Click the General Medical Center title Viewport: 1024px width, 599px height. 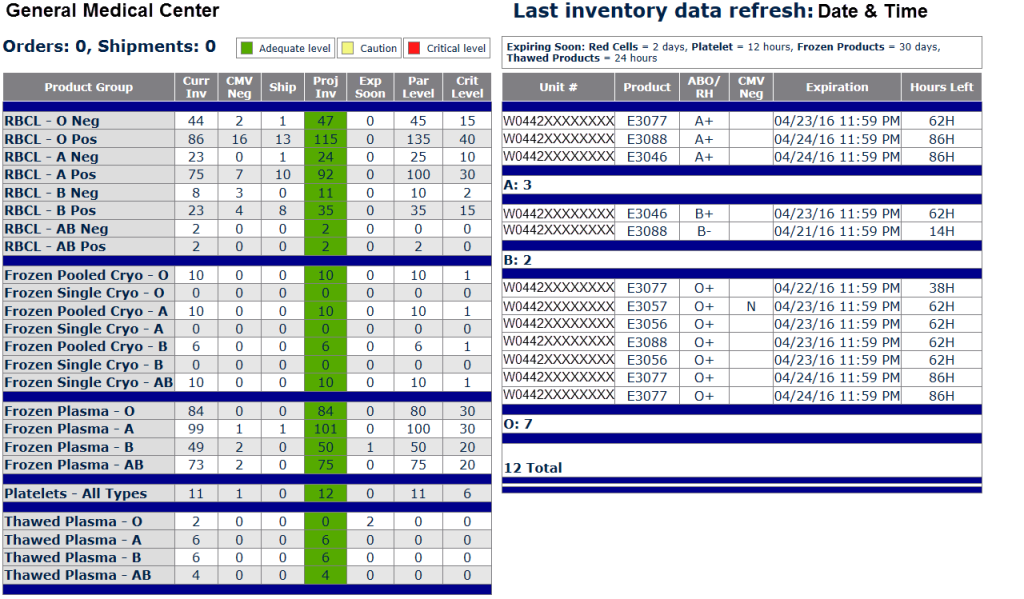point(112,12)
